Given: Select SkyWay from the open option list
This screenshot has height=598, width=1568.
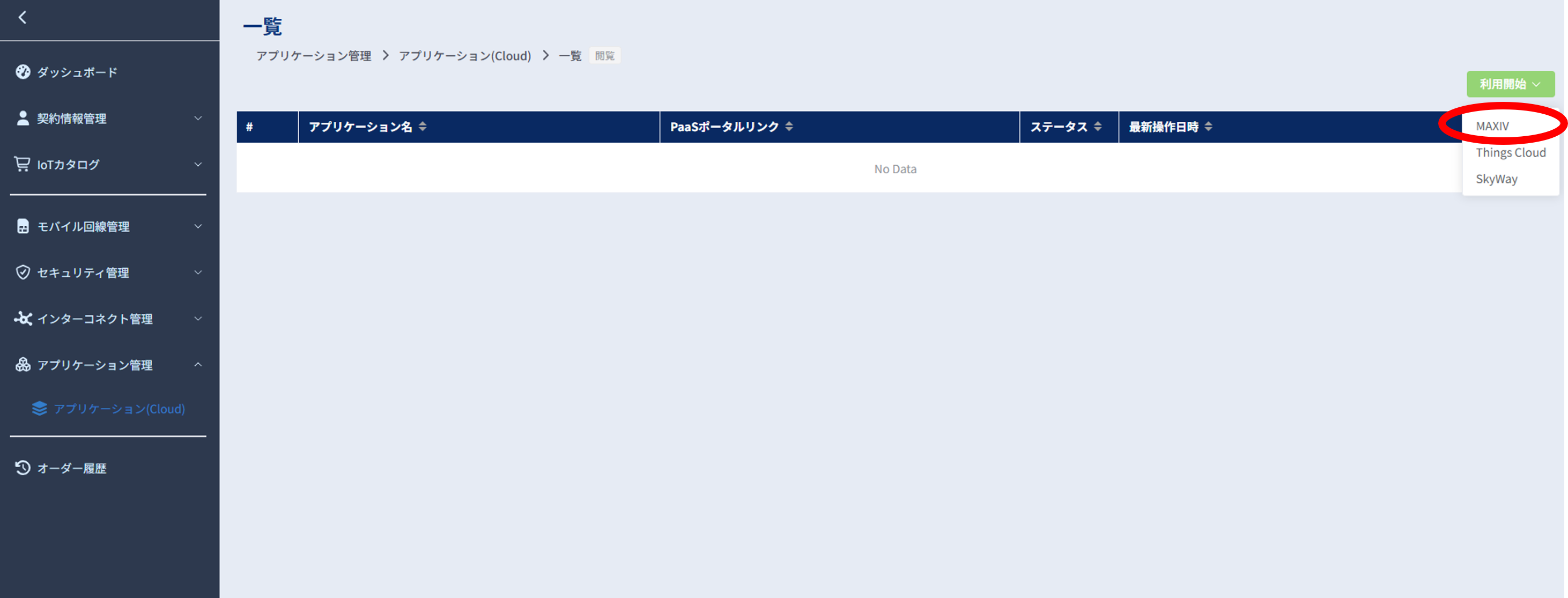Looking at the screenshot, I should 1496,179.
